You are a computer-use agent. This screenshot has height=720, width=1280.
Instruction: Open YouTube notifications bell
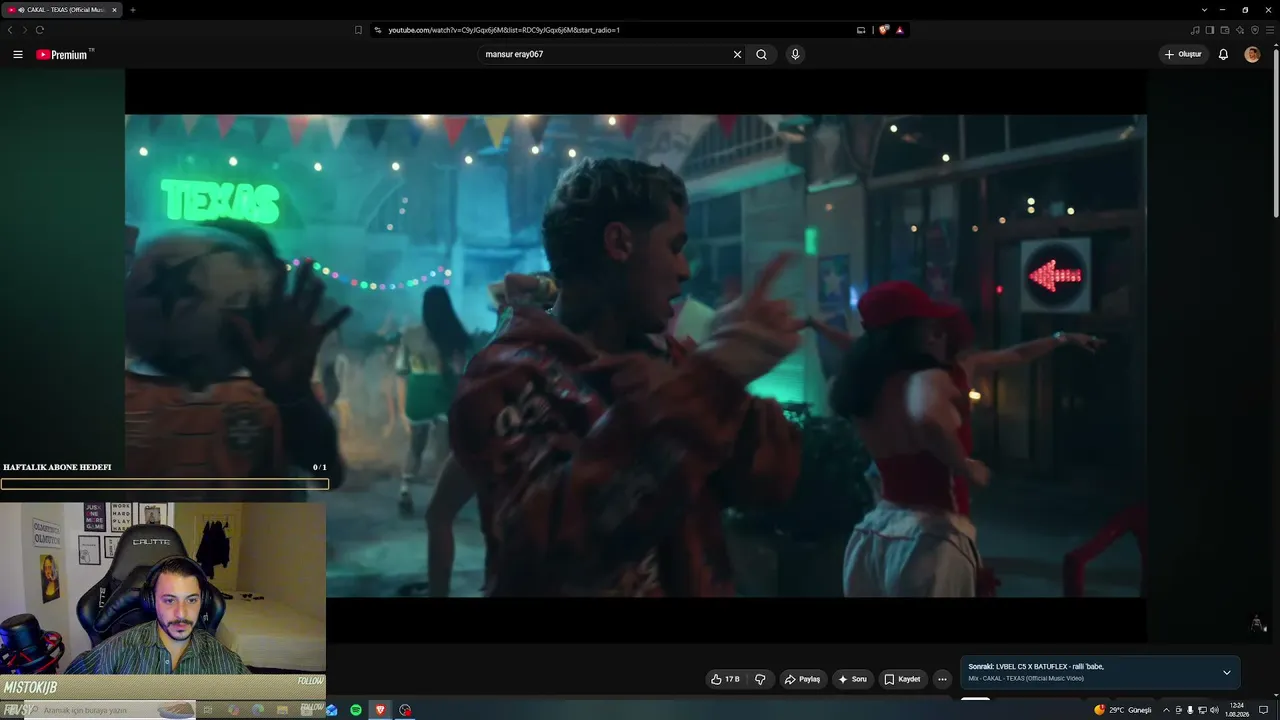click(x=1223, y=55)
